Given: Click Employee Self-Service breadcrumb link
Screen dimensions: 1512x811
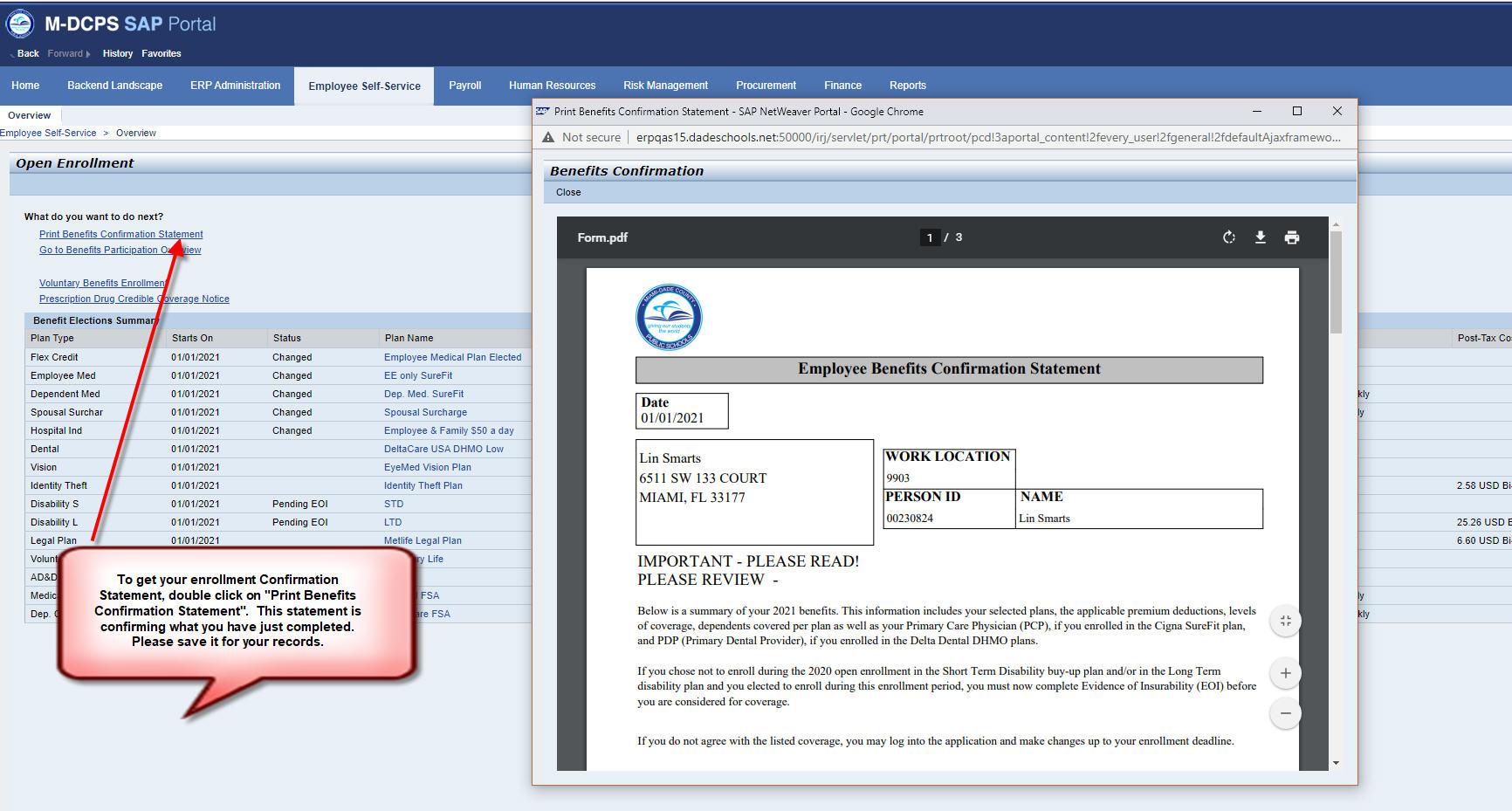Looking at the screenshot, I should [x=48, y=134].
